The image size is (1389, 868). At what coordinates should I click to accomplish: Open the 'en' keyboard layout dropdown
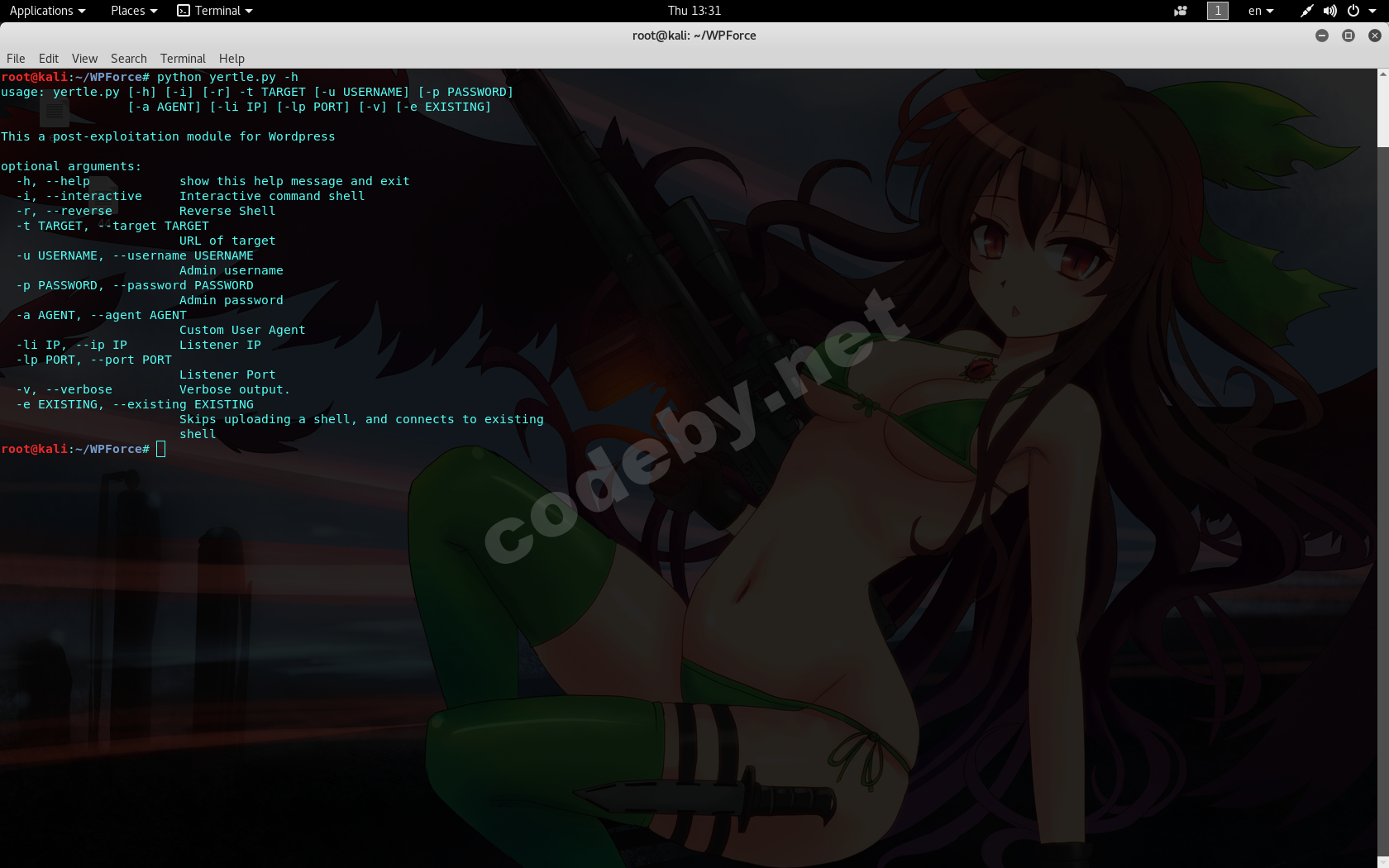pos(1261,11)
